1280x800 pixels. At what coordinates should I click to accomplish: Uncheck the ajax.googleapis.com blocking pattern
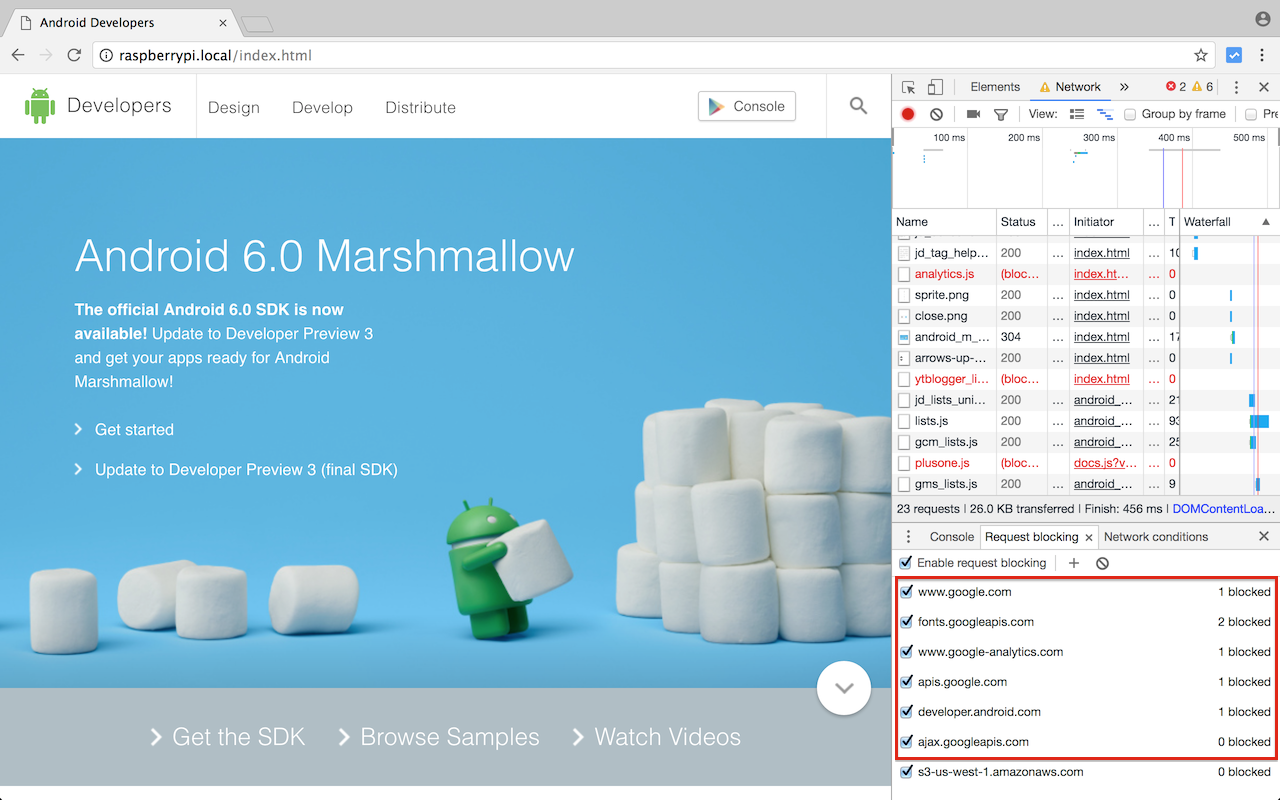click(x=907, y=742)
